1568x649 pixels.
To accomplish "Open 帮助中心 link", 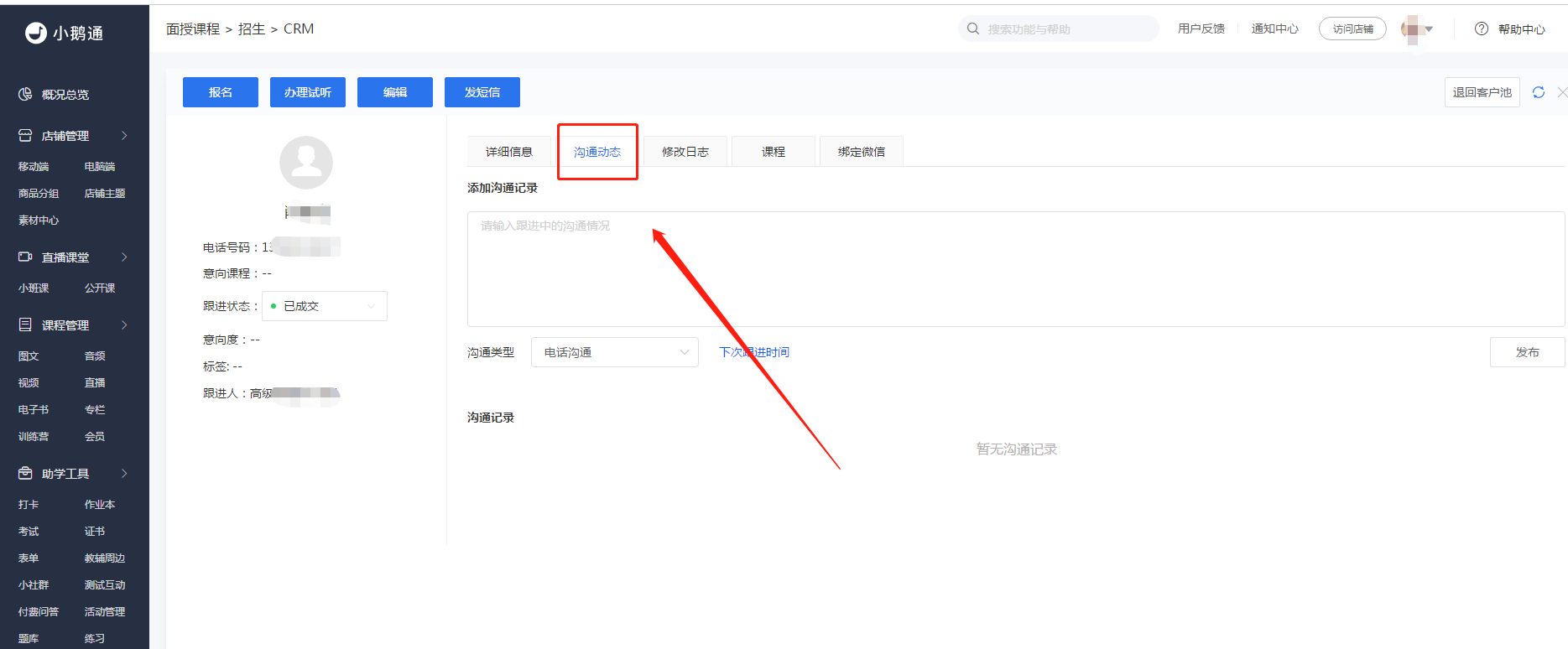I will [x=1522, y=29].
